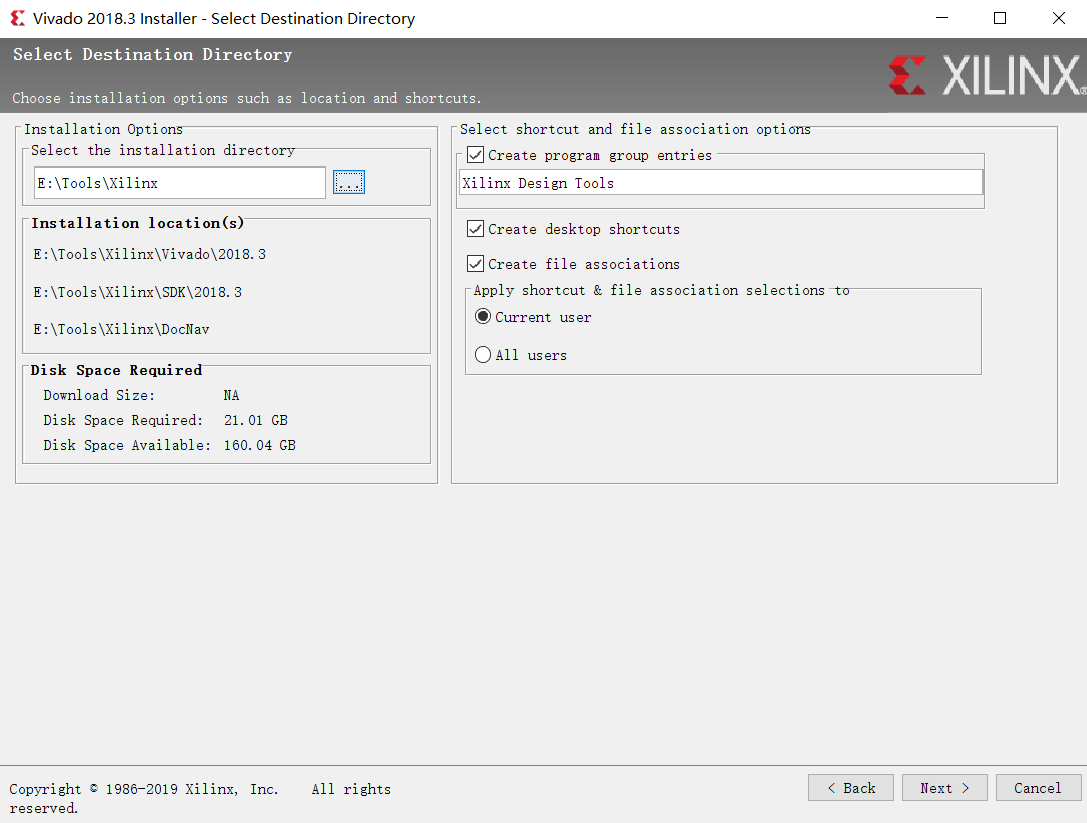Click the 21.01 GB disk space required value
Viewport: 1087px width, 823px height.
click(x=256, y=420)
